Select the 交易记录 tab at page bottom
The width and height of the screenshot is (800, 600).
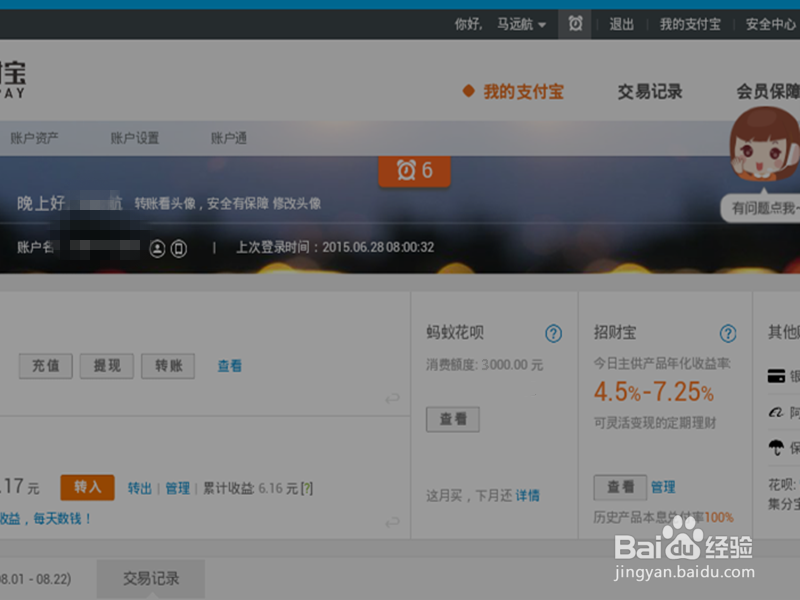click(x=151, y=579)
